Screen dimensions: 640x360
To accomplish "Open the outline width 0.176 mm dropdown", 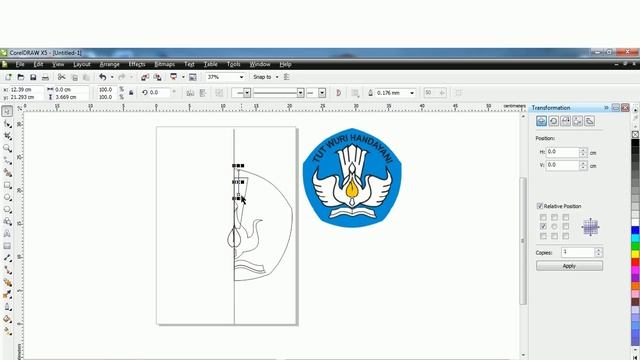I will click(412, 93).
